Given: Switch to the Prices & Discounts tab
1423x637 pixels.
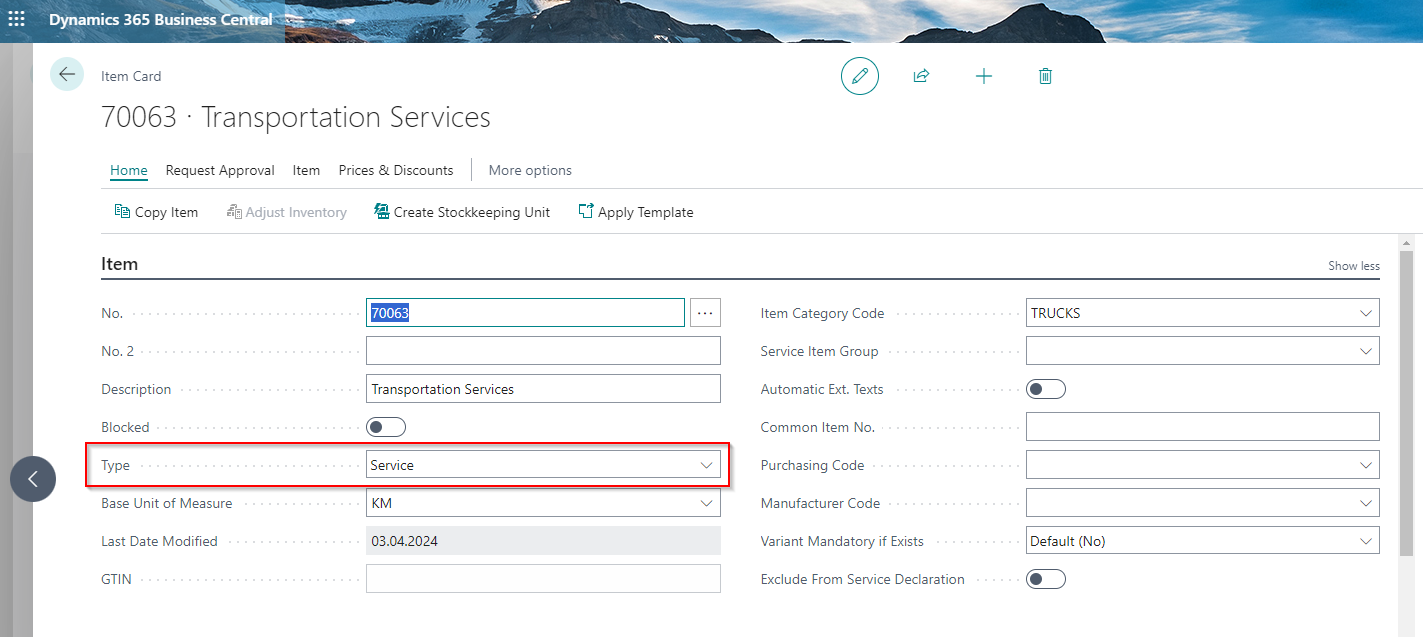Looking at the screenshot, I should pos(395,170).
